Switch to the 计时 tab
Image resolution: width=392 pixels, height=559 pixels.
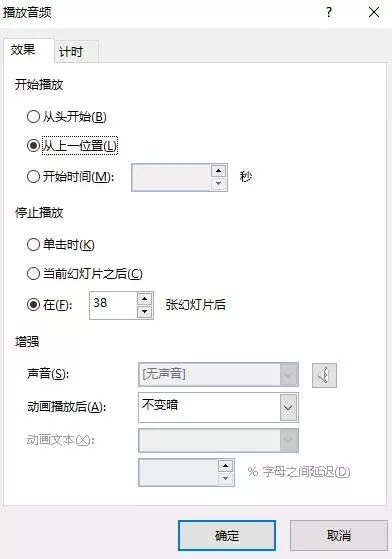click(x=71, y=52)
